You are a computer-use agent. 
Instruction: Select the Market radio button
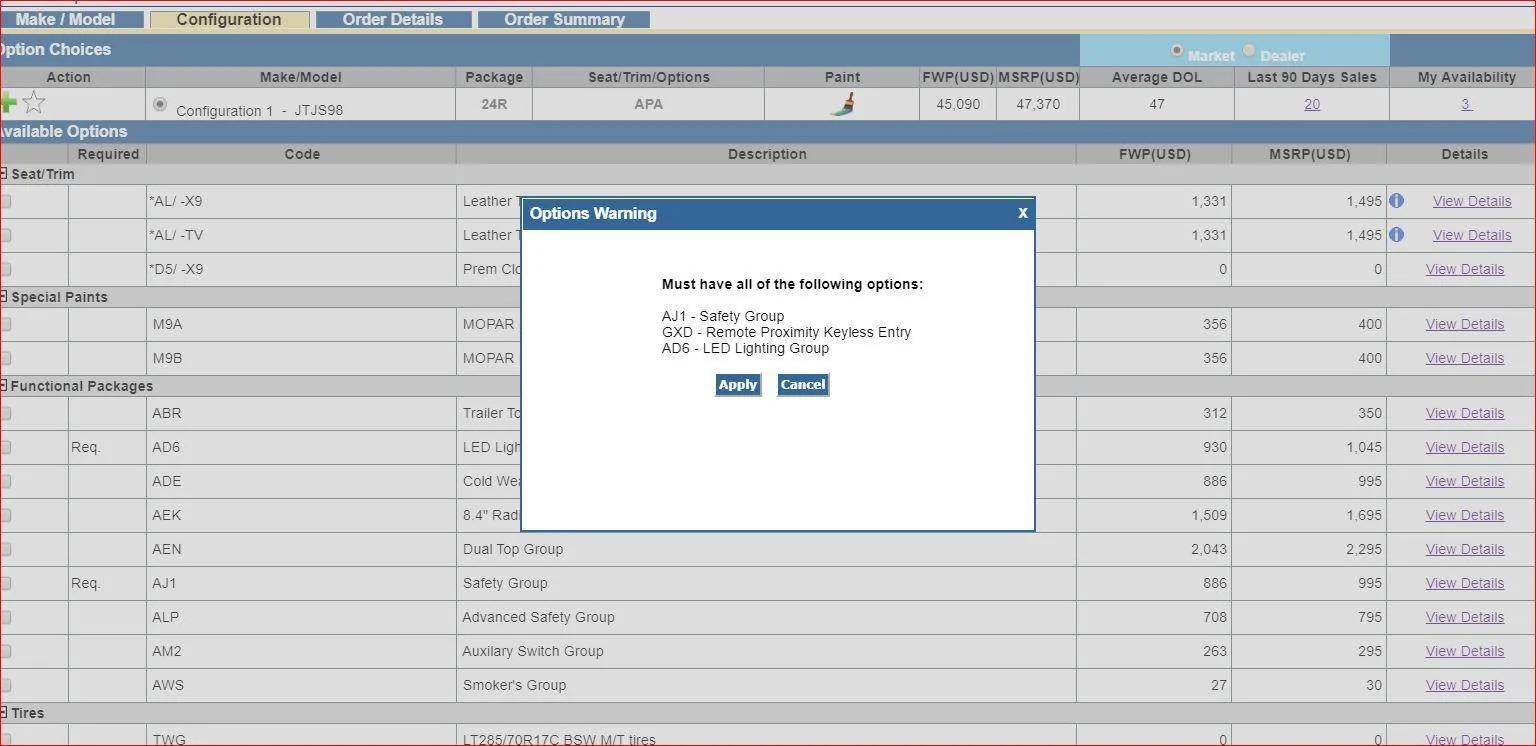(x=1177, y=51)
